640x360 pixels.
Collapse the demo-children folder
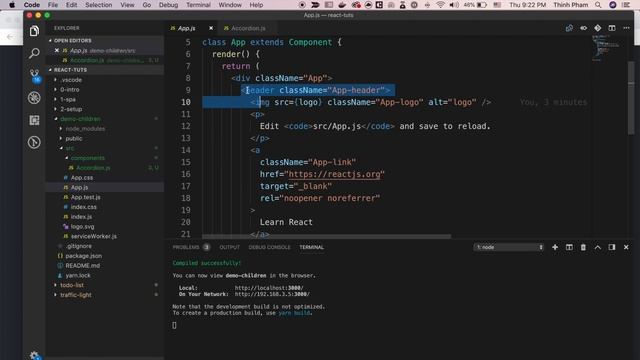coord(80,119)
